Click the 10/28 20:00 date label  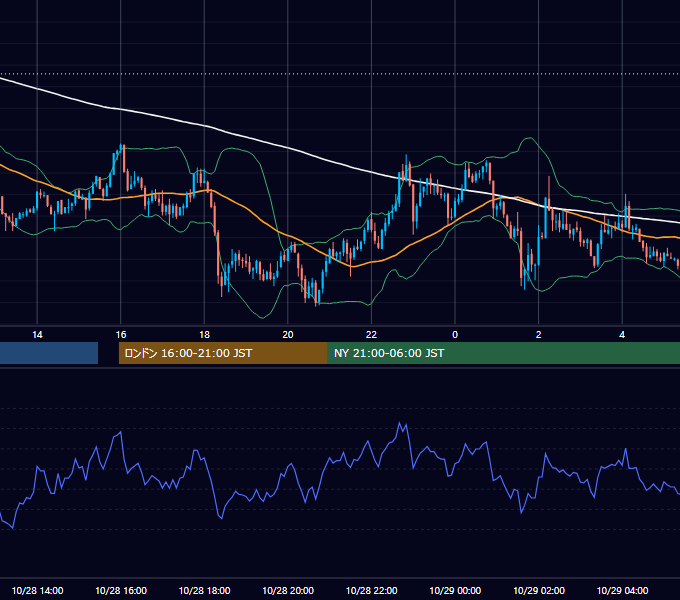288,590
